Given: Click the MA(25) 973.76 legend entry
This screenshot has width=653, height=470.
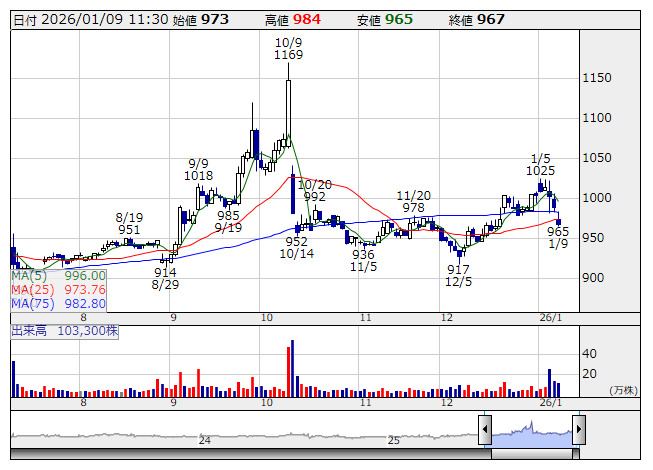Looking at the screenshot, I should 58,290.
